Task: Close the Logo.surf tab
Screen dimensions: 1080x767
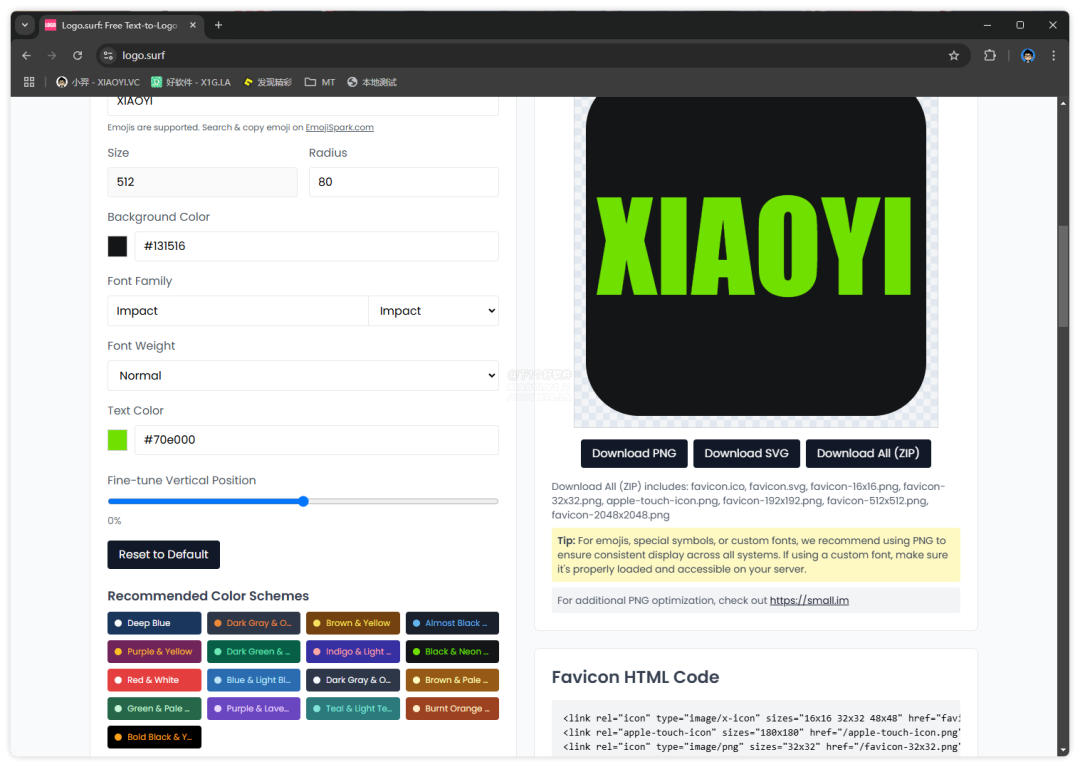Action: pyautogui.click(x=193, y=25)
